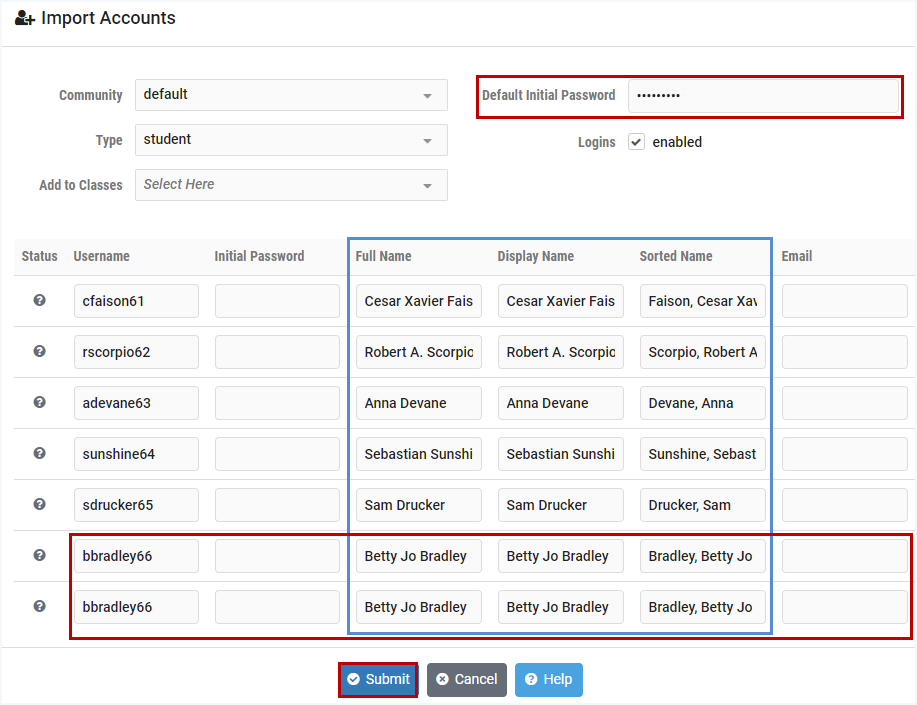The width and height of the screenshot is (917, 705).
Task: Open the Help button
Action: tap(548, 680)
